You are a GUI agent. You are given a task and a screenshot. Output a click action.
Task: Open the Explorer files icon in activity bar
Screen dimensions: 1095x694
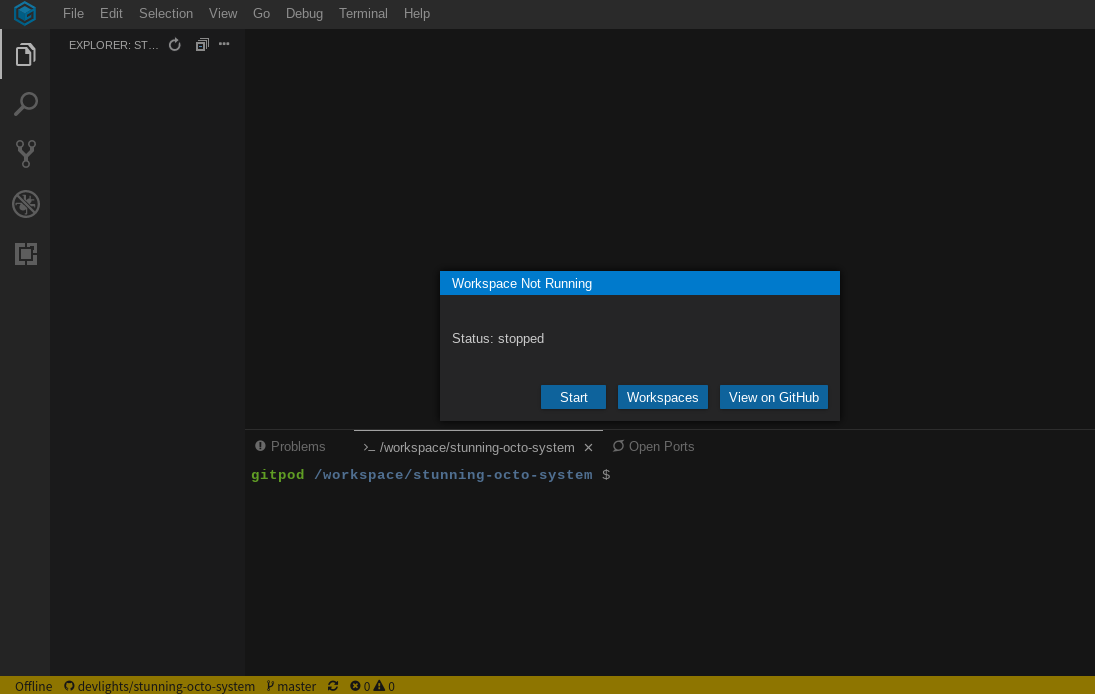click(x=25, y=54)
